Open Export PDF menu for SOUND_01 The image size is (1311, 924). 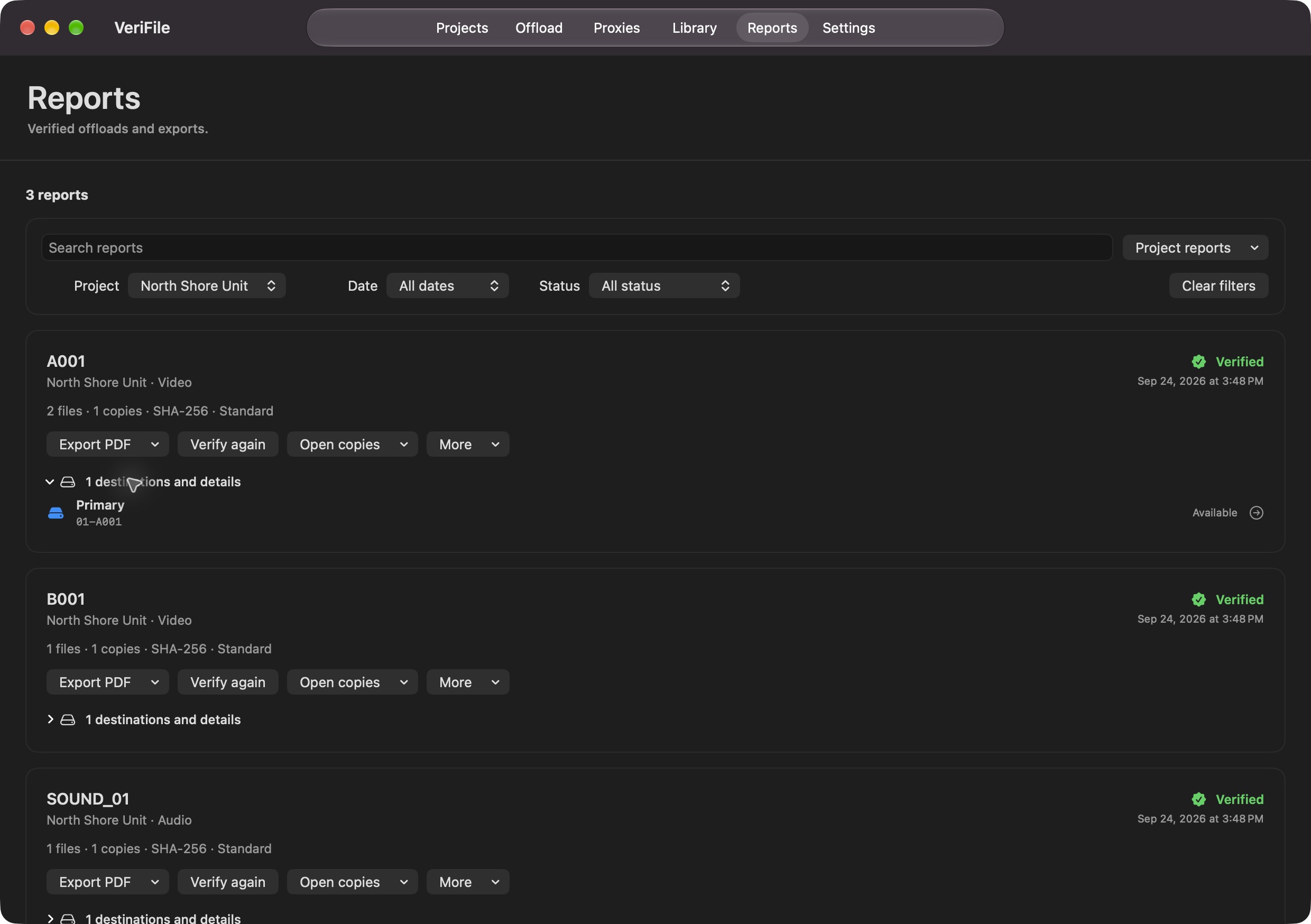click(107, 882)
